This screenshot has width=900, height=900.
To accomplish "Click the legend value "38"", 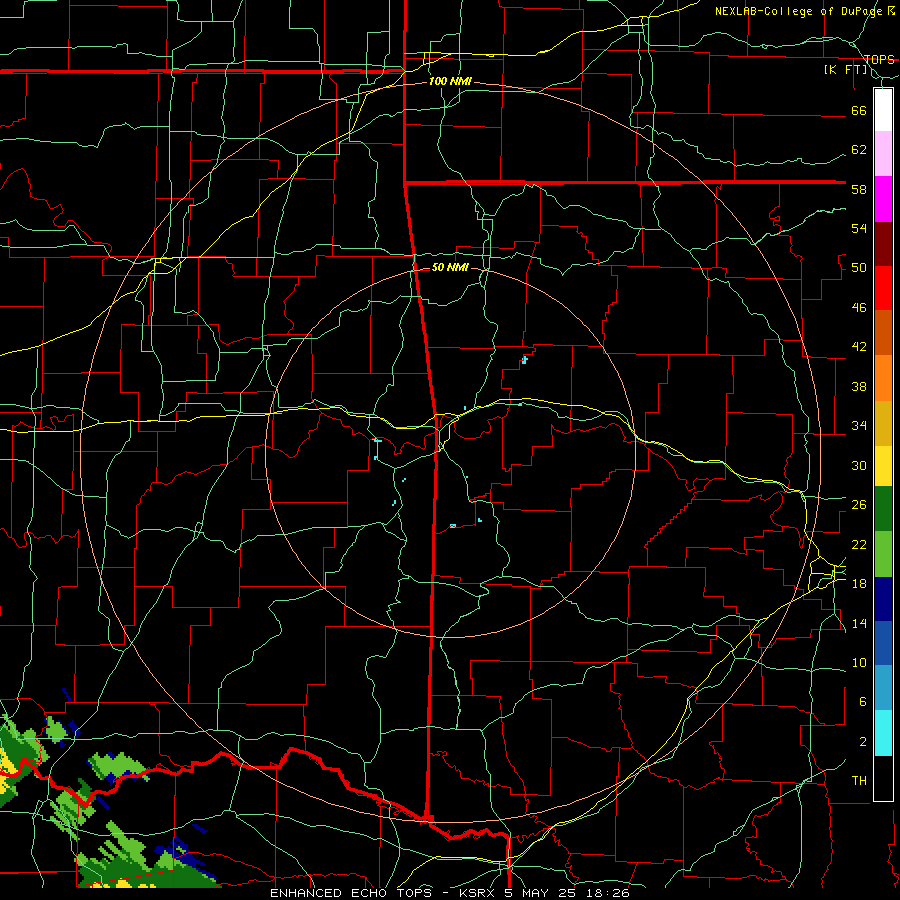I will click(859, 386).
